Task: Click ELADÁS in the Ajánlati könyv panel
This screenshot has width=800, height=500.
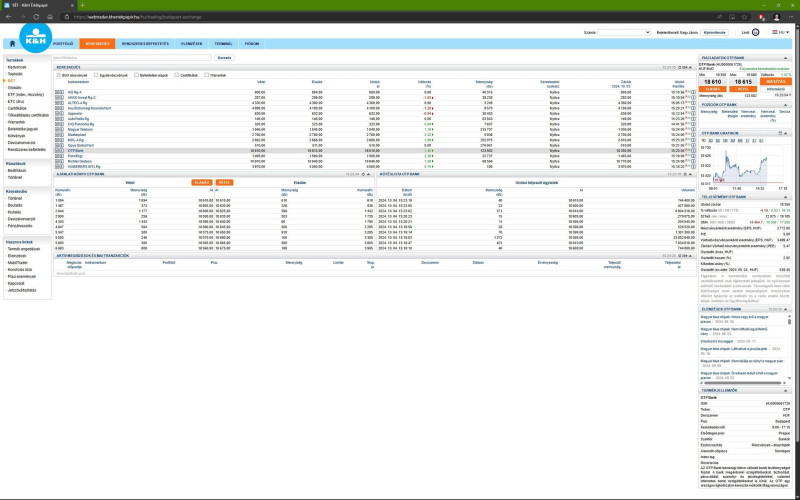Action: tap(202, 183)
